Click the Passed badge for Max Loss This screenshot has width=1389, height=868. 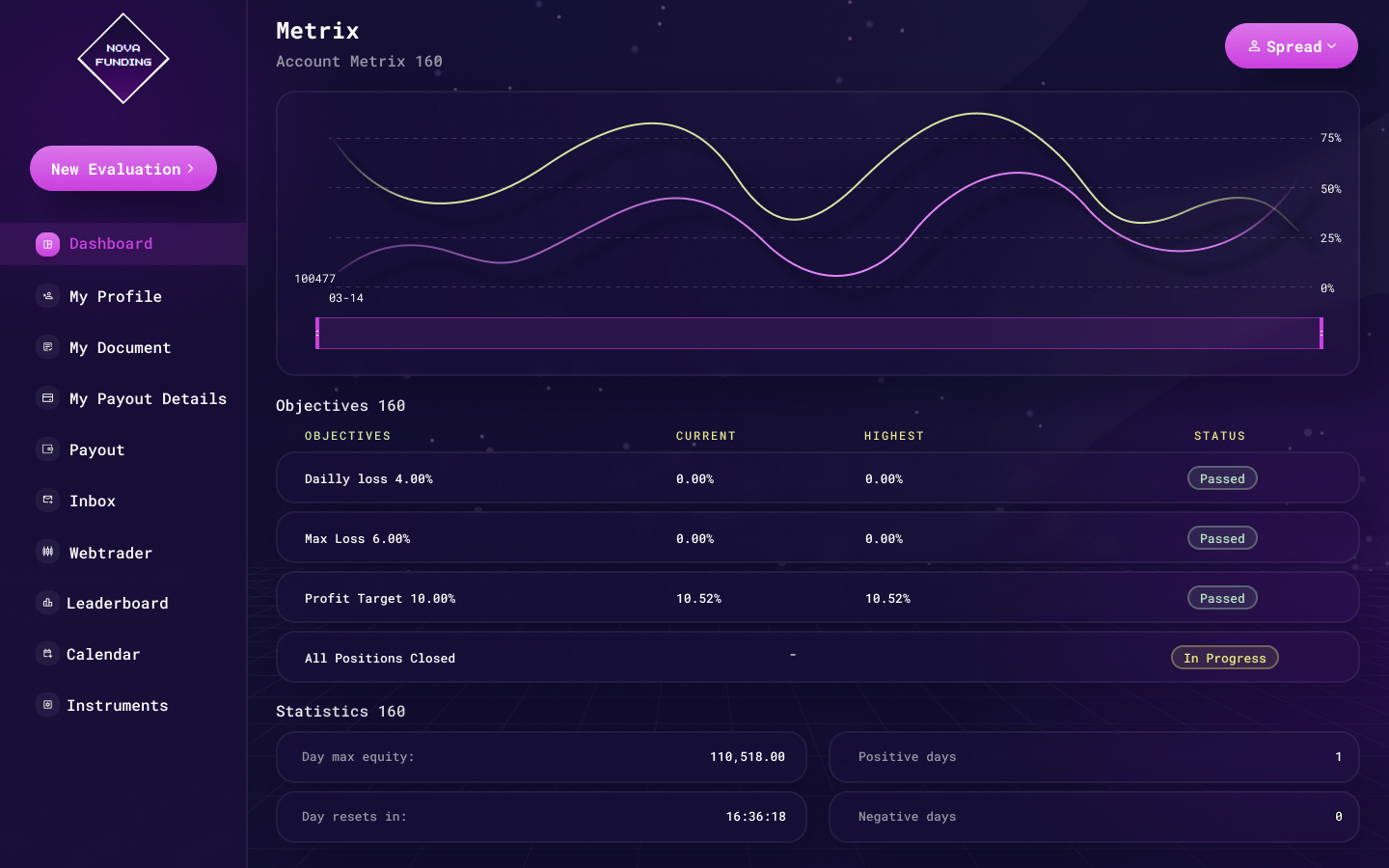[1222, 538]
